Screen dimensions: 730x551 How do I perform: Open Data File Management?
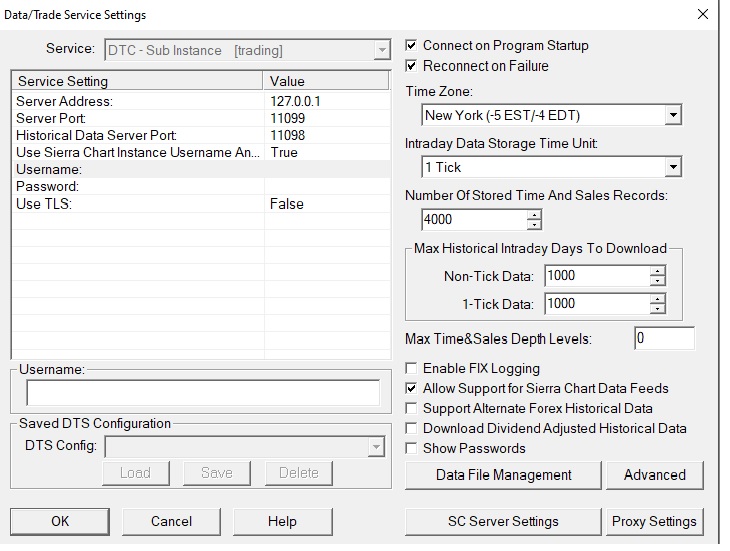click(x=503, y=475)
